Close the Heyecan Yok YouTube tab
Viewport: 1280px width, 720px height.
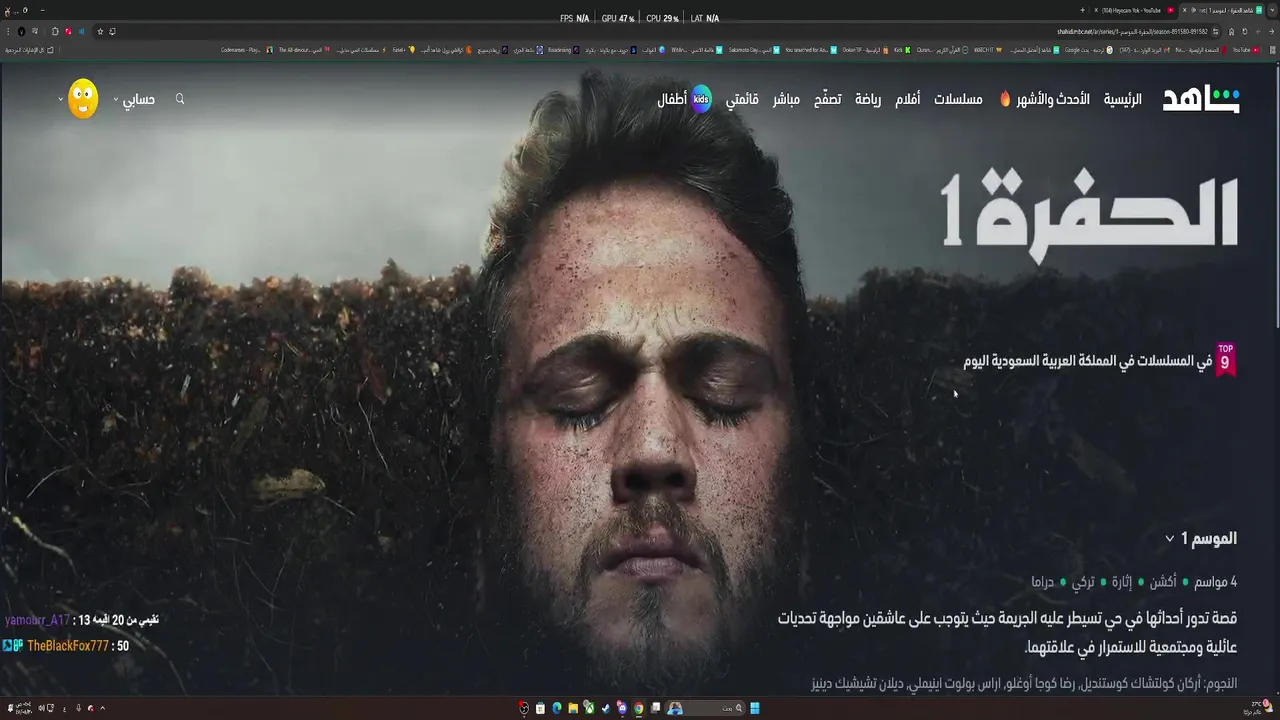1096,10
